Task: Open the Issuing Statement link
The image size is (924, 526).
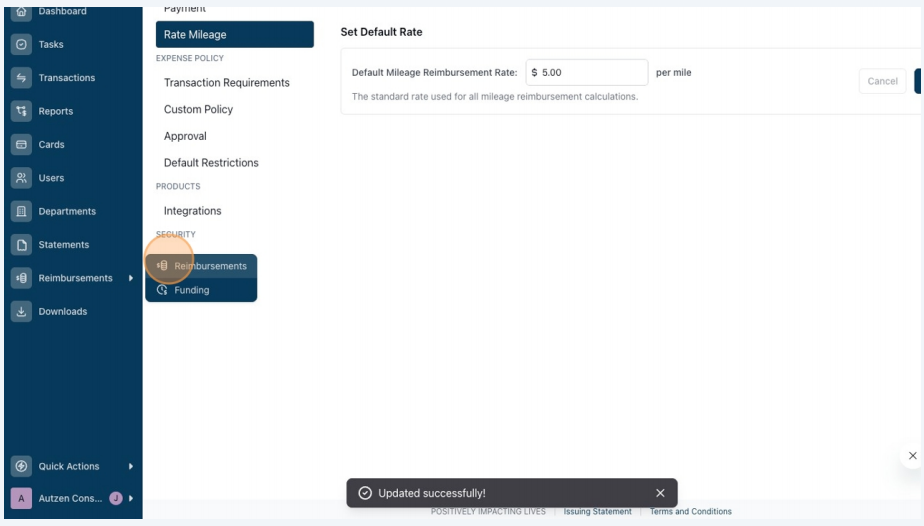Action: [597, 511]
